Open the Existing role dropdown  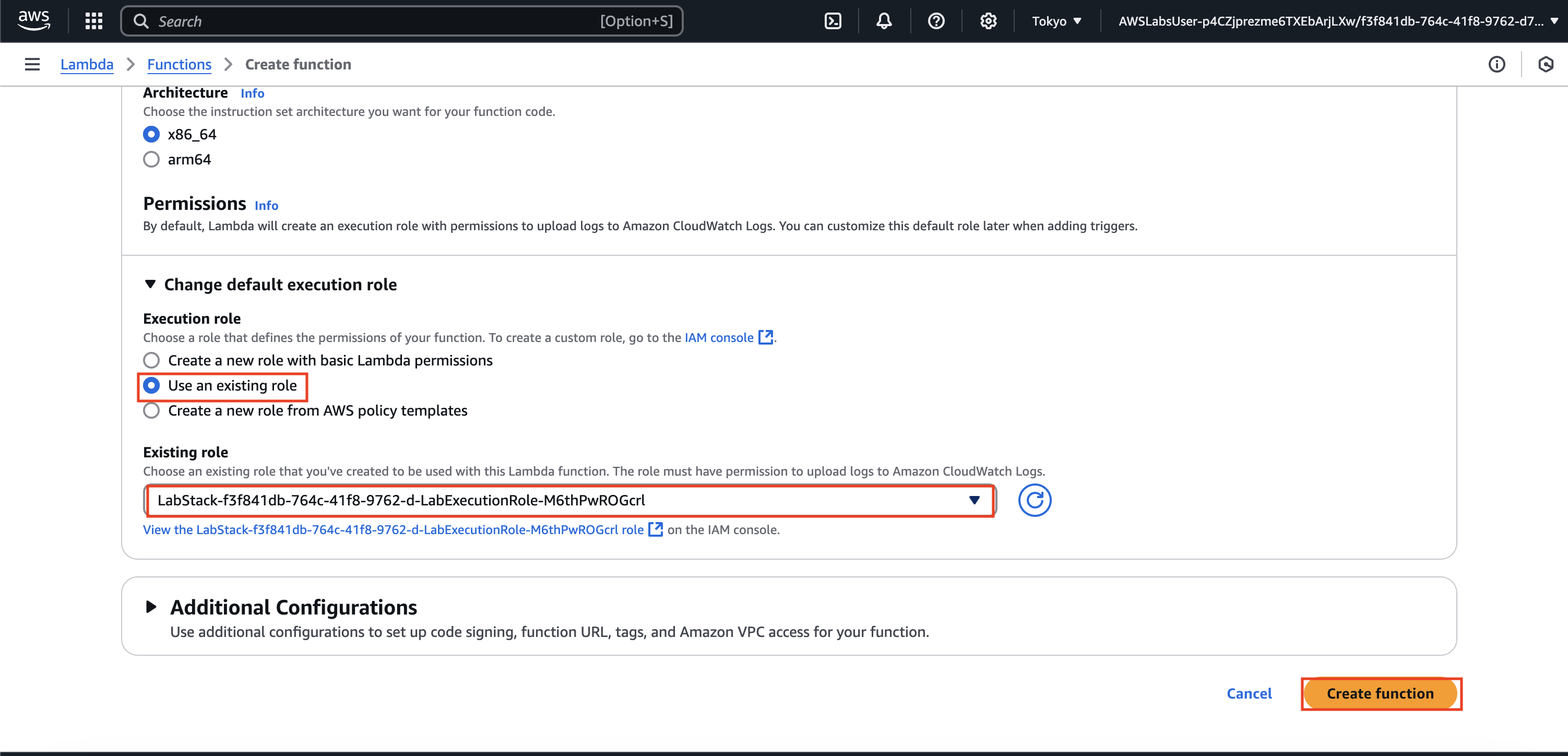(569, 500)
